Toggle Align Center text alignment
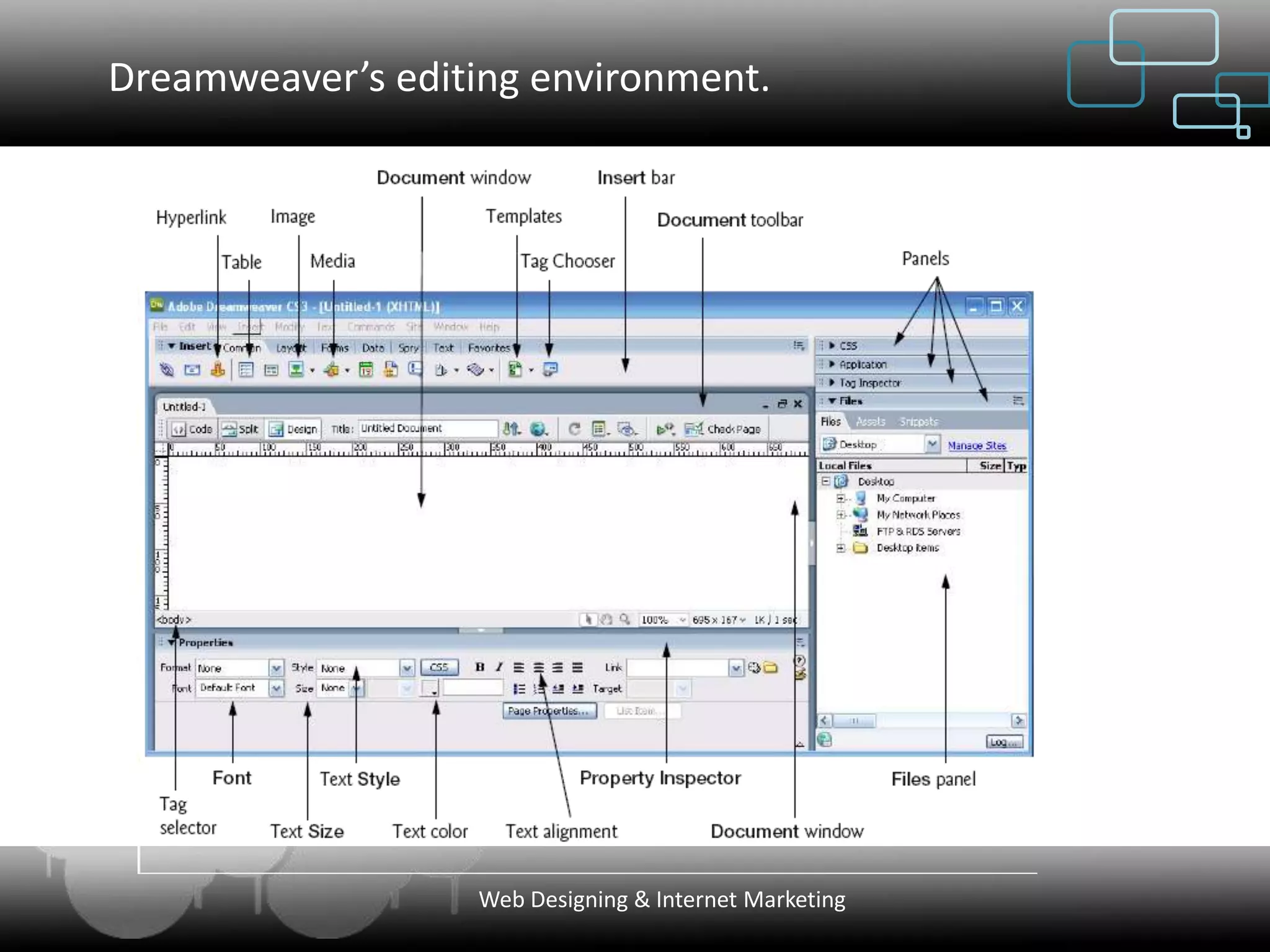Image resolution: width=1270 pixels, height=952 pixels. [539, 668]
